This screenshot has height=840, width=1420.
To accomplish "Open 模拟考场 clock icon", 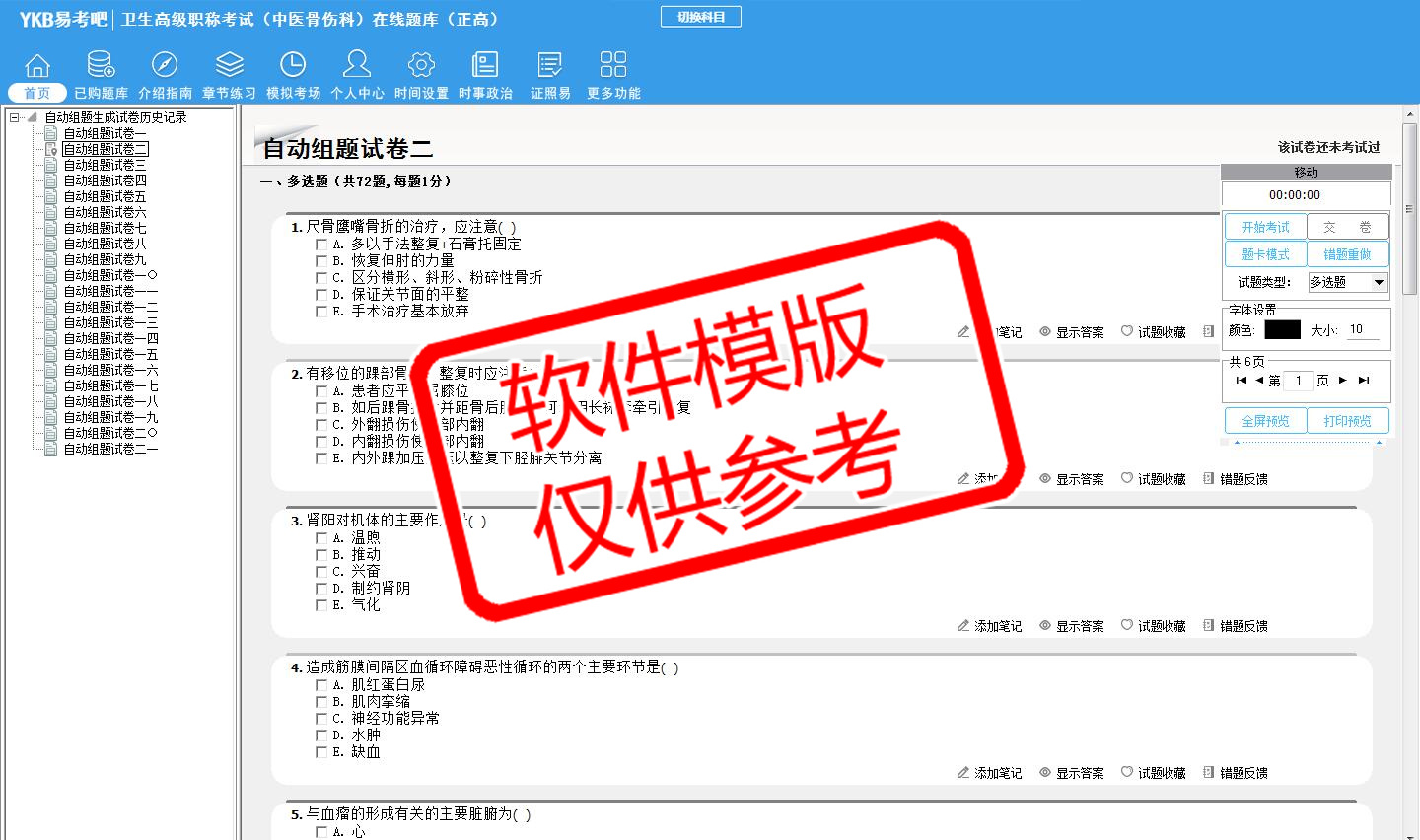I will point(293,66).
